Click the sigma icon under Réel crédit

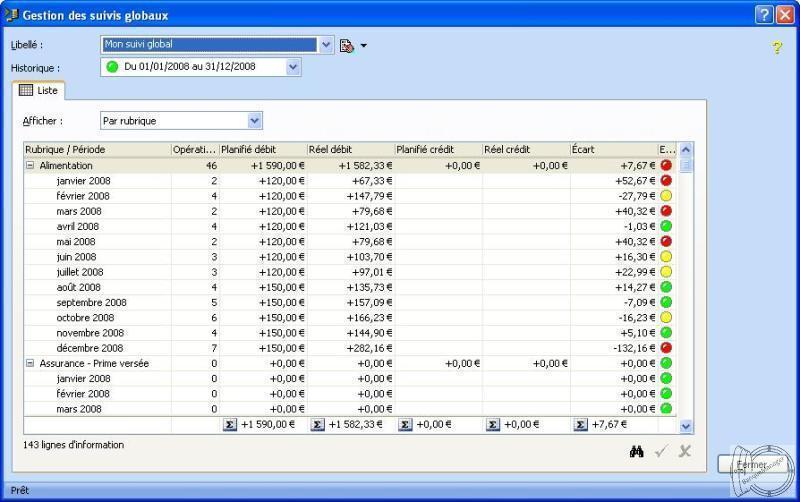pos(493,425)
